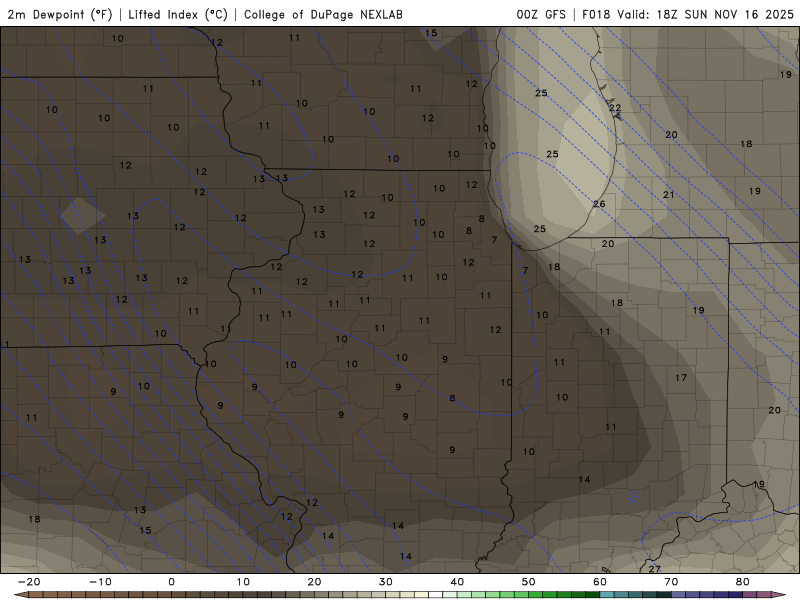800x600 pixels.
Task: Click the left arrow end of color bar
Action: (21, 594)
